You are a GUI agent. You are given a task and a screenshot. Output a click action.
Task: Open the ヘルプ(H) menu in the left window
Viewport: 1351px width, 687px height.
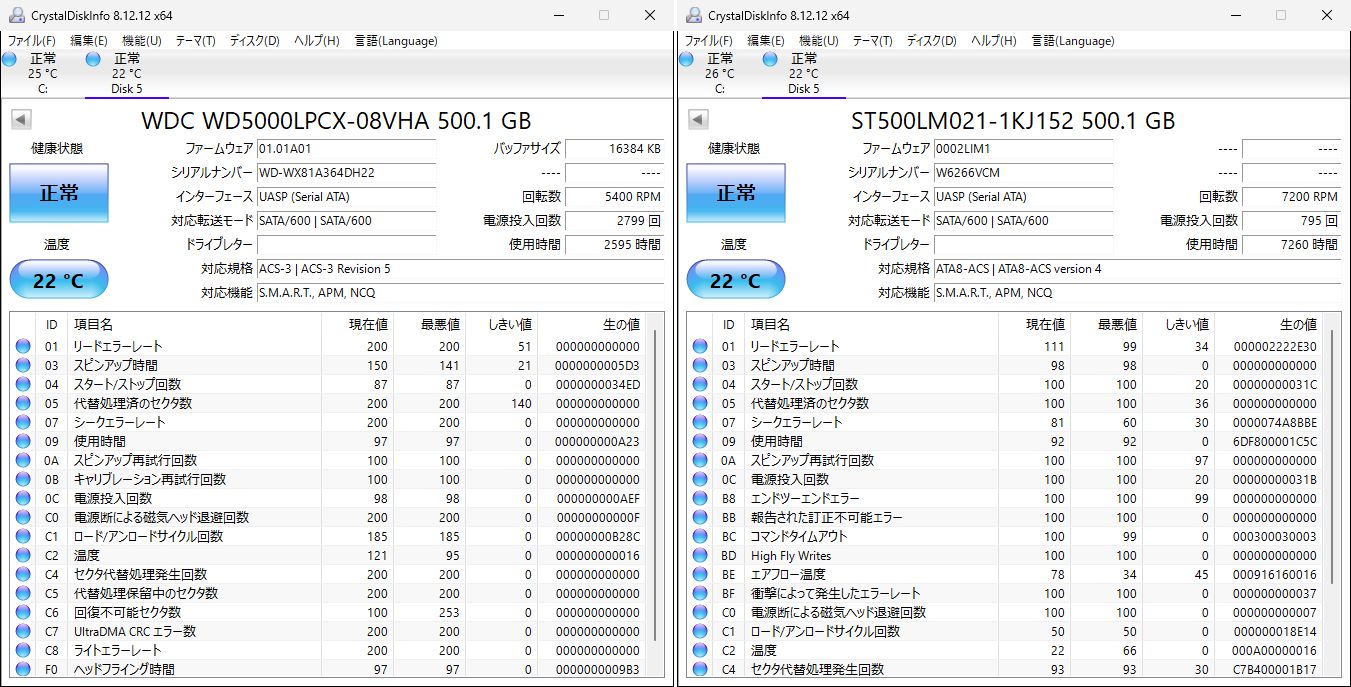pos(317,41)
